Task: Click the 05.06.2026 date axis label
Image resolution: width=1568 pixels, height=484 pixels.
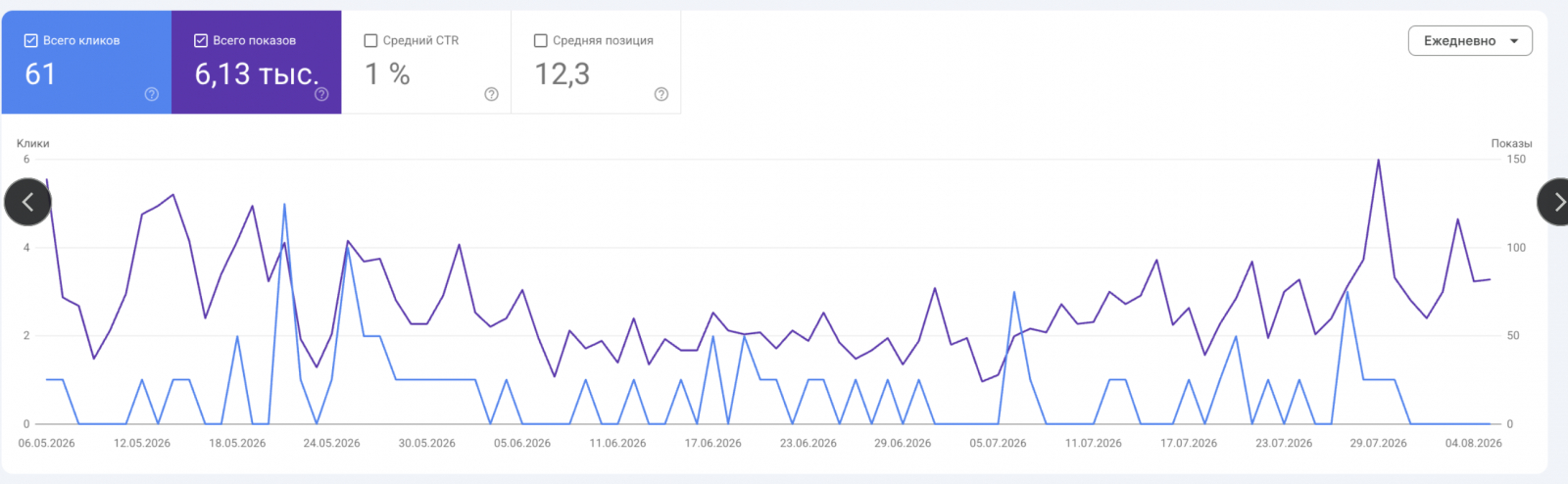Action: point(522,443)
